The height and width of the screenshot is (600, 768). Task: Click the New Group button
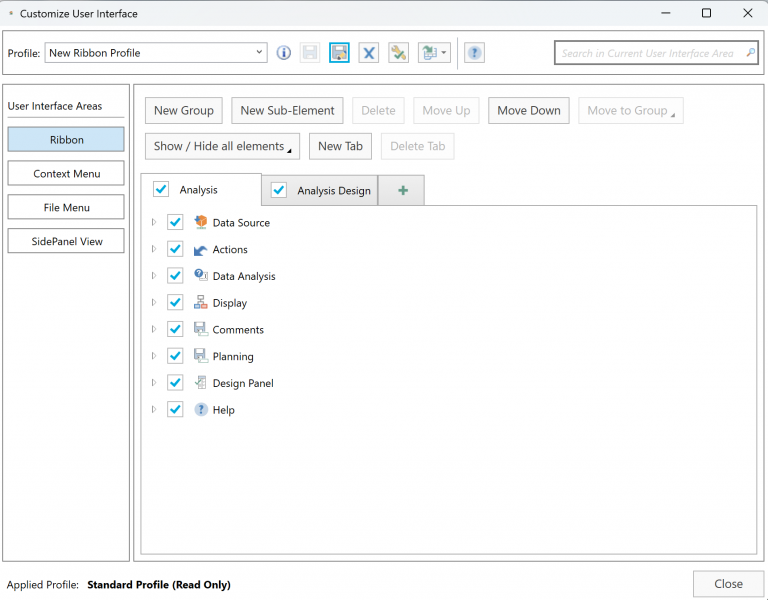184,111
